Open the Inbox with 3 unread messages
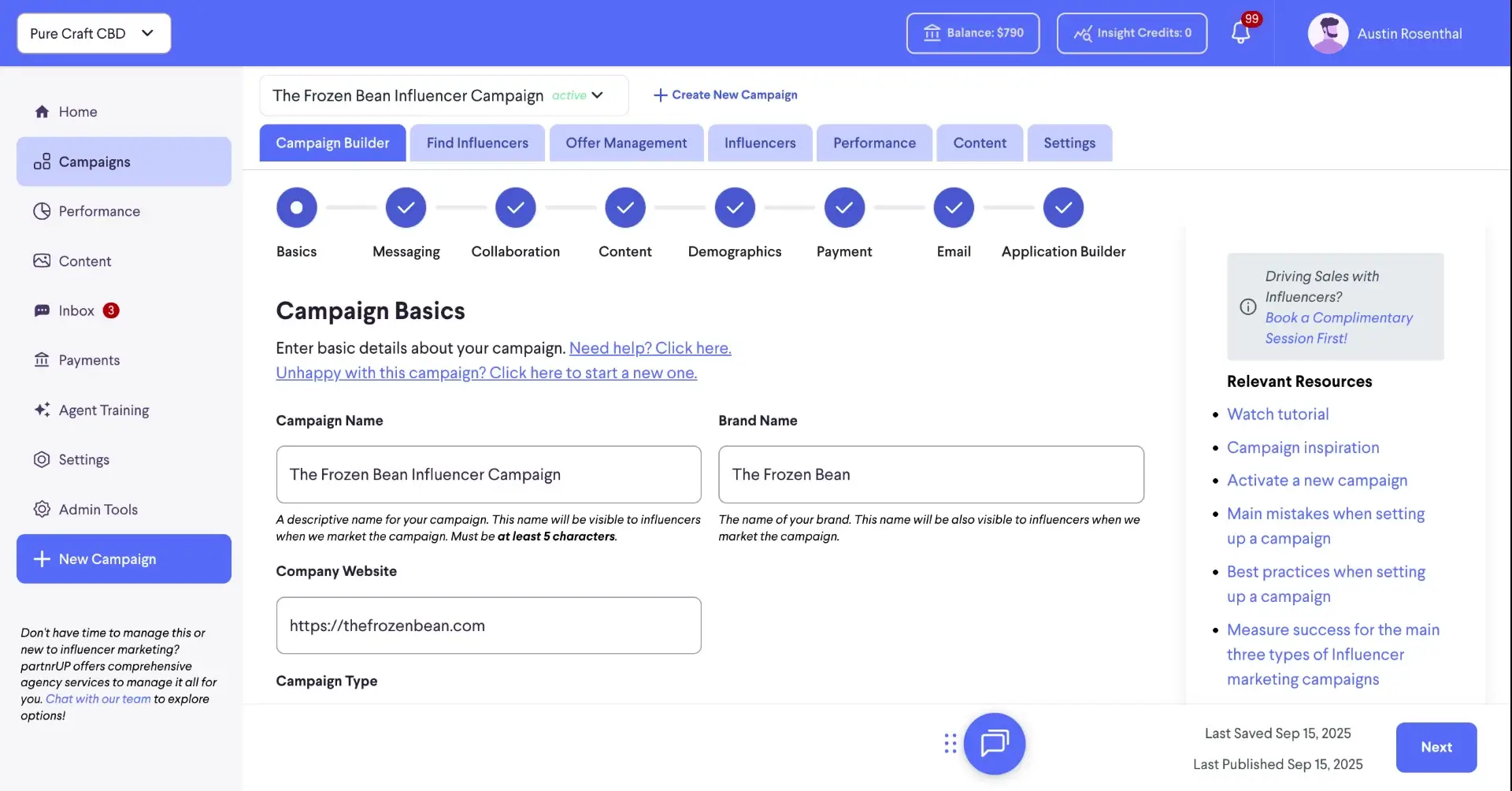The image size is (1512, 791). point(42,310)
